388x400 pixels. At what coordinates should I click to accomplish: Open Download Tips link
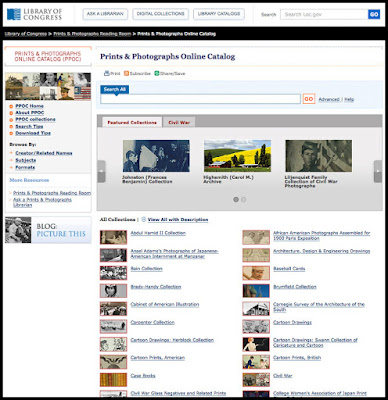pyautogui.click(x=33, y=133)
